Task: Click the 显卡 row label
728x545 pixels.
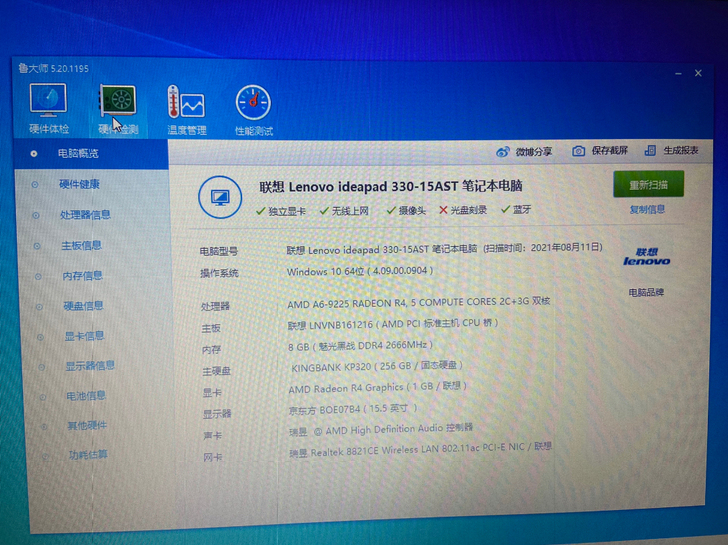Action: tap(212, 393)
